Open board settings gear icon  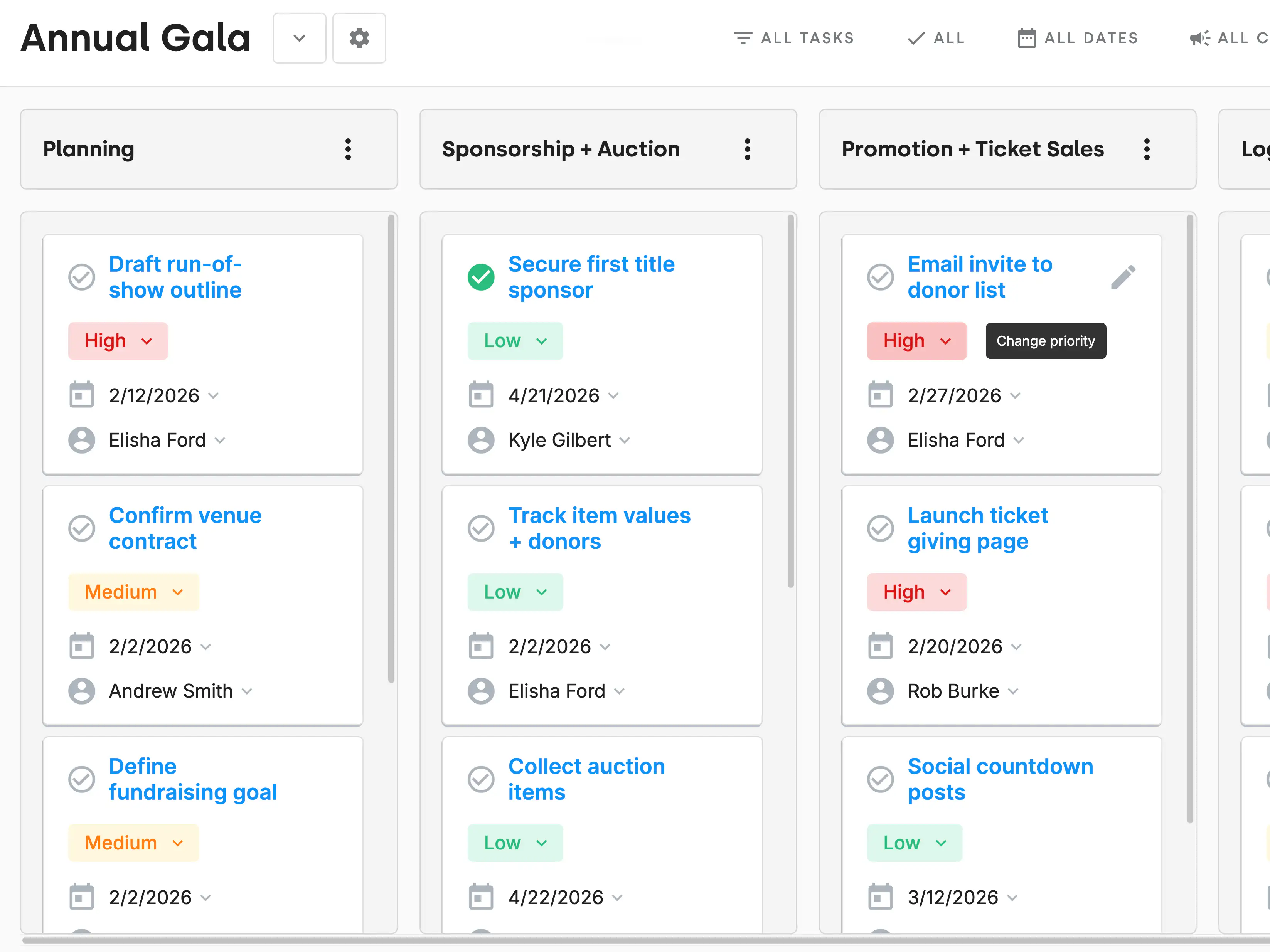pos(359,39)
